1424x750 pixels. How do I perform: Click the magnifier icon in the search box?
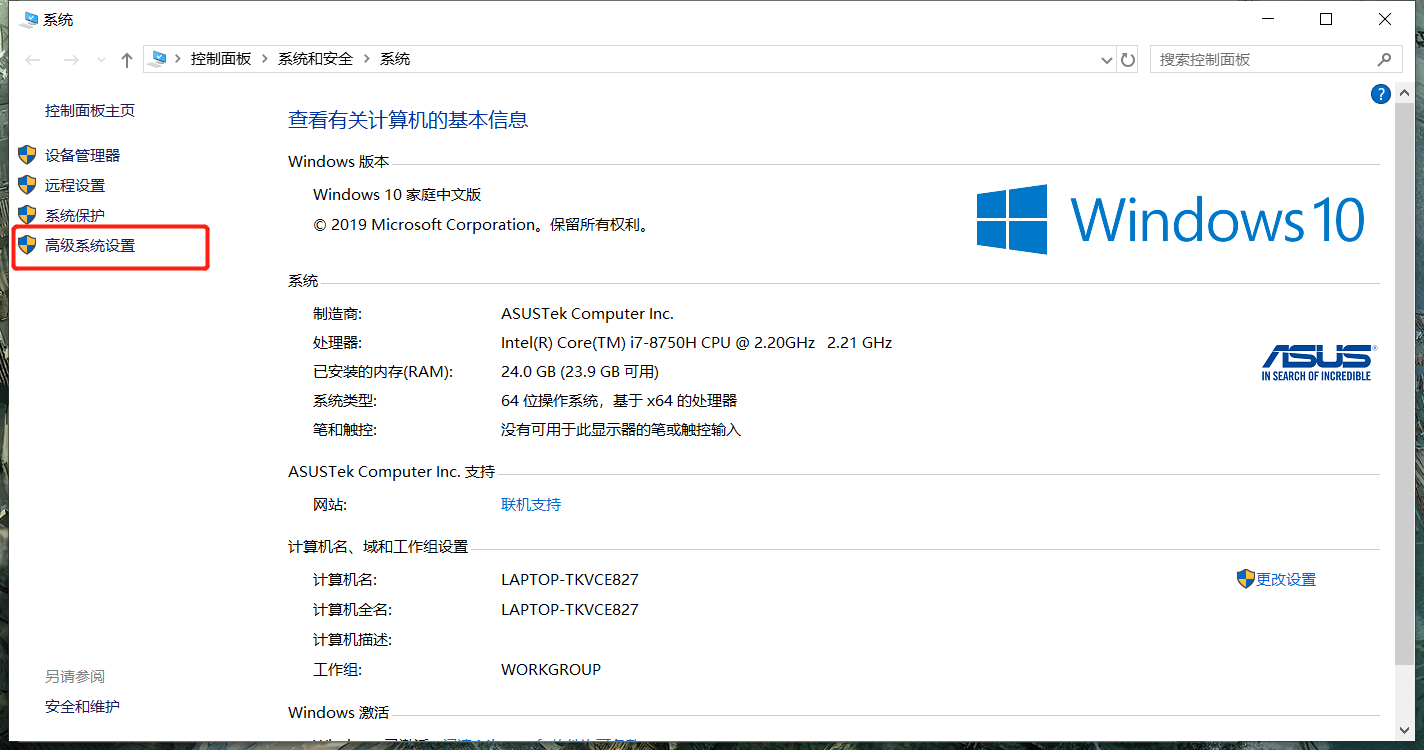[1385, 59]
